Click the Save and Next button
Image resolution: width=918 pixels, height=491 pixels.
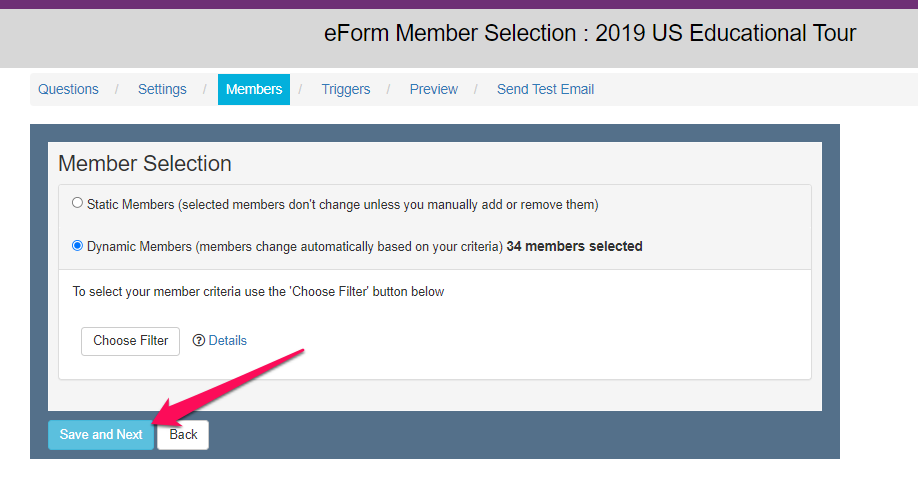101,435
